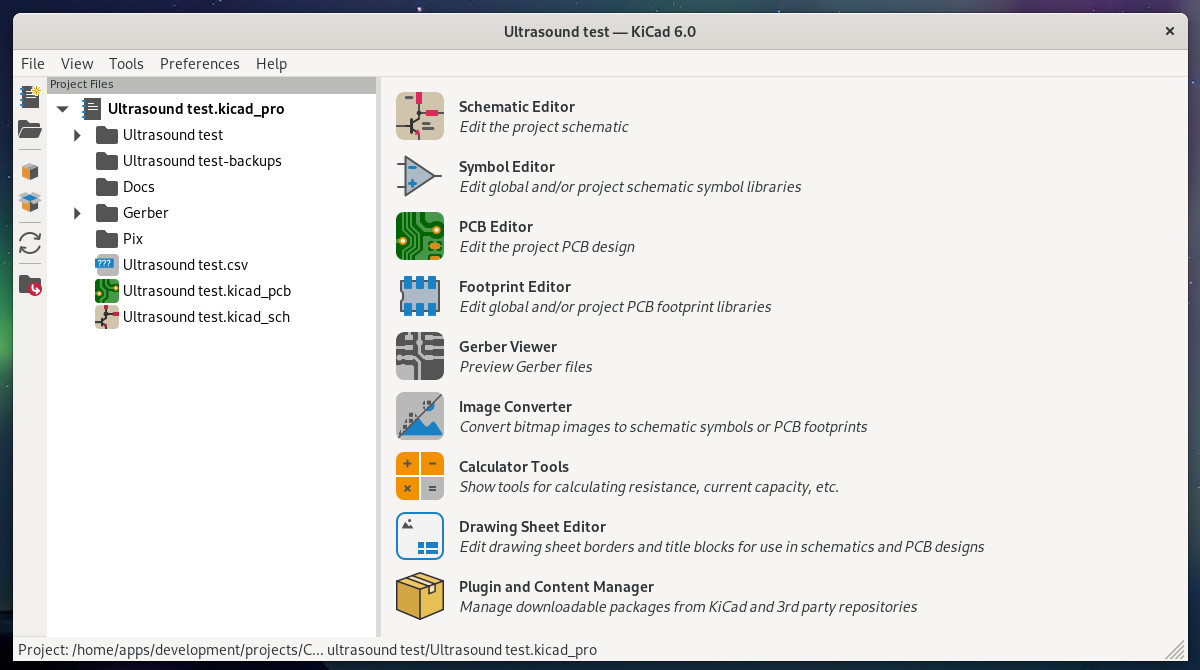
Task: Open the View menu
Action: [x=77, y=63]
